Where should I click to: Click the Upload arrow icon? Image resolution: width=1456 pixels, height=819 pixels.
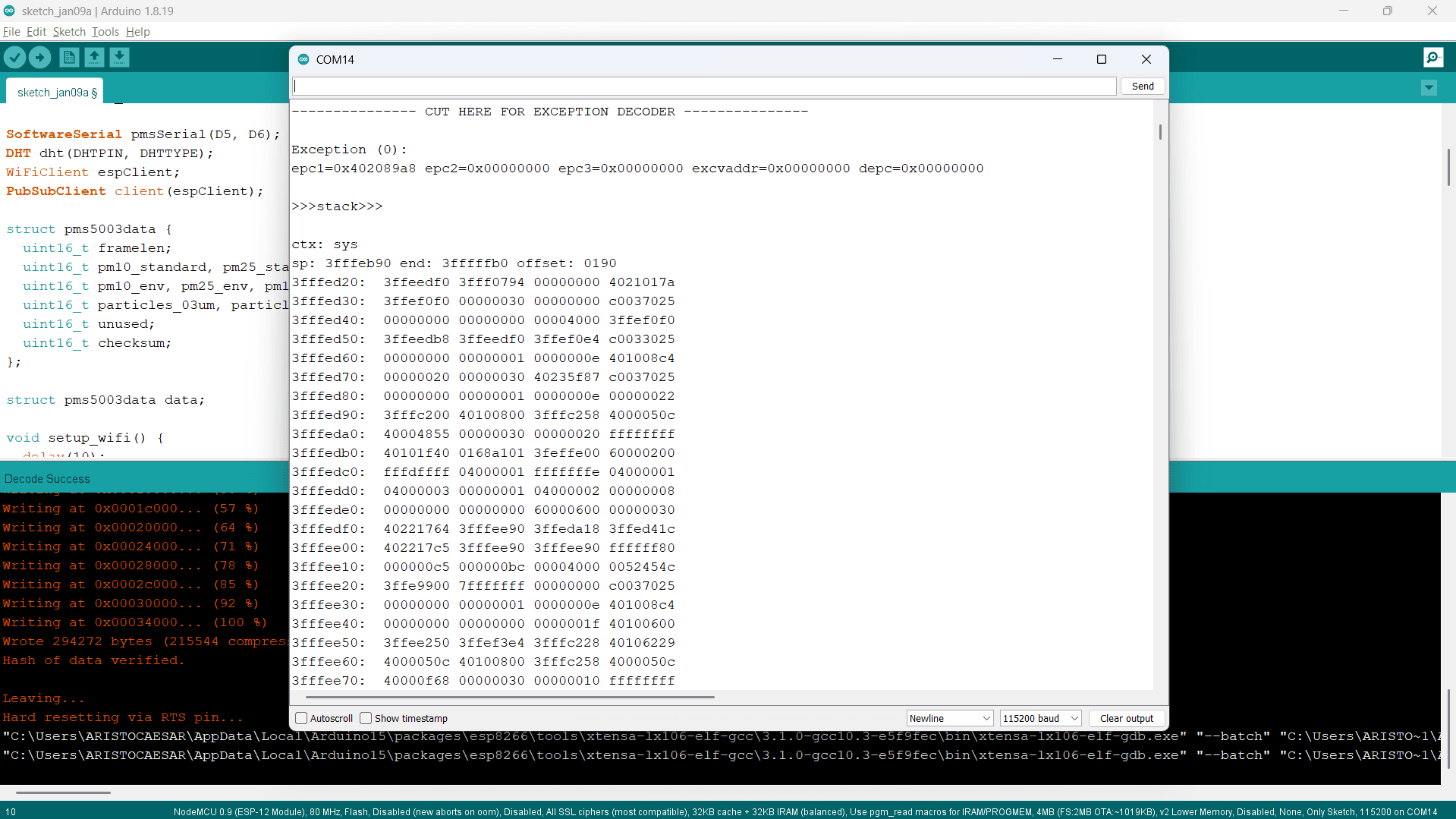tap(39, 57)
